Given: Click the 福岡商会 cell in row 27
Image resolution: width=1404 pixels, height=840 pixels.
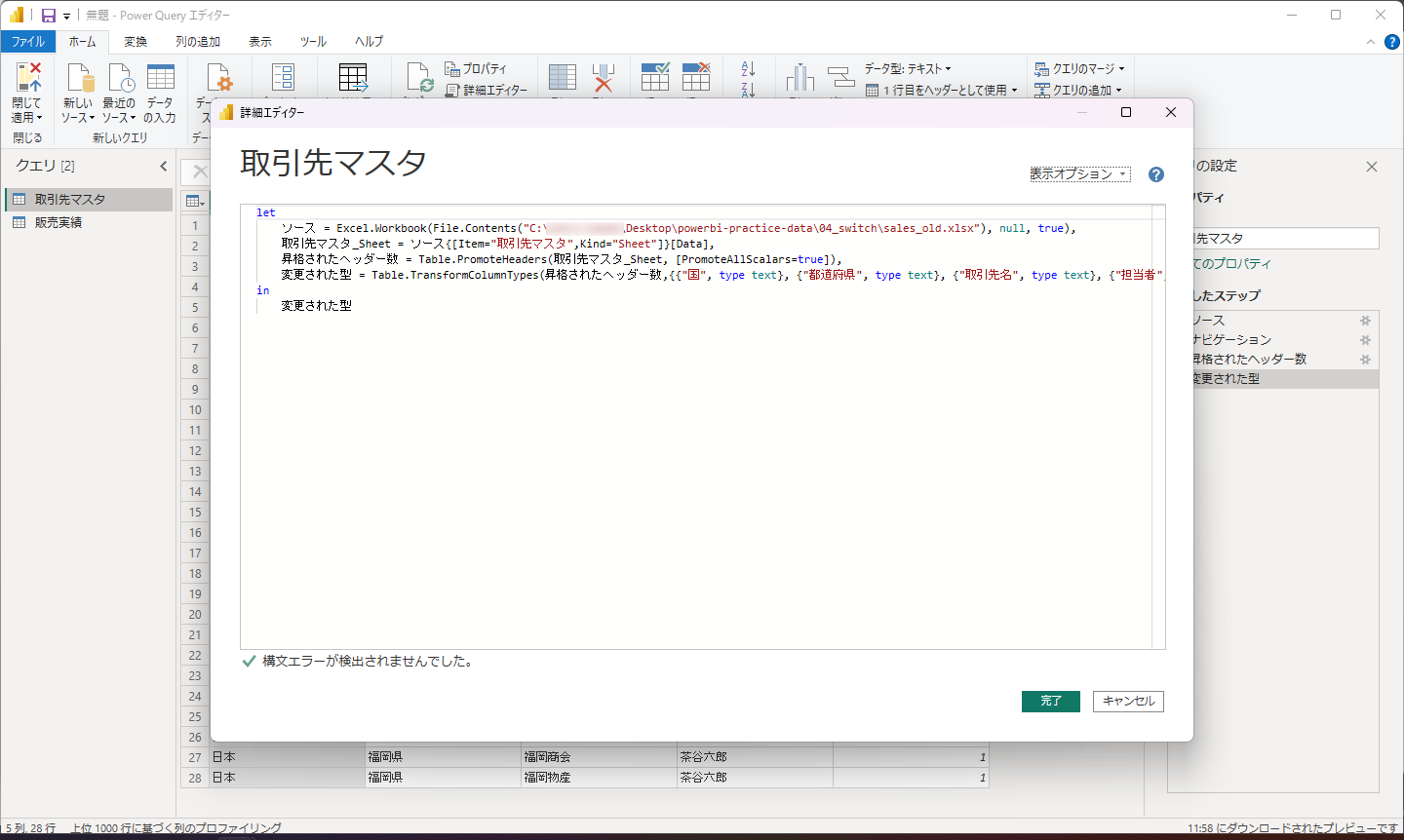Looking at the screenshot, I should [x=599, y=757].
